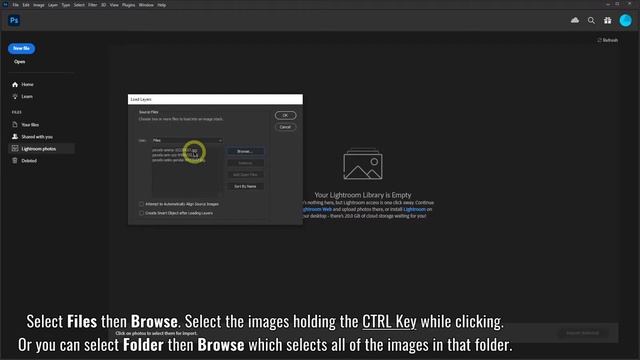Follow the Lightroom Web link
The image size is (640, 360).
tap(317, 209)
